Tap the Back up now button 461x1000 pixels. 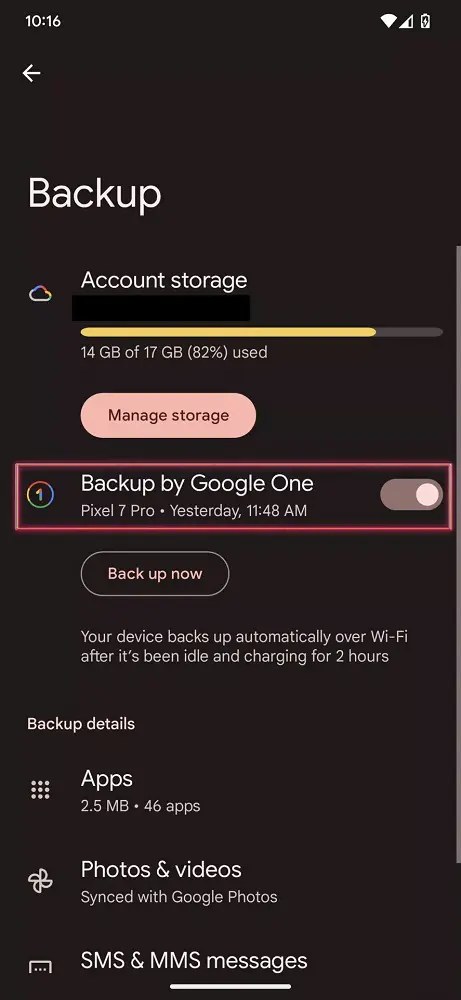coord(155,573)
